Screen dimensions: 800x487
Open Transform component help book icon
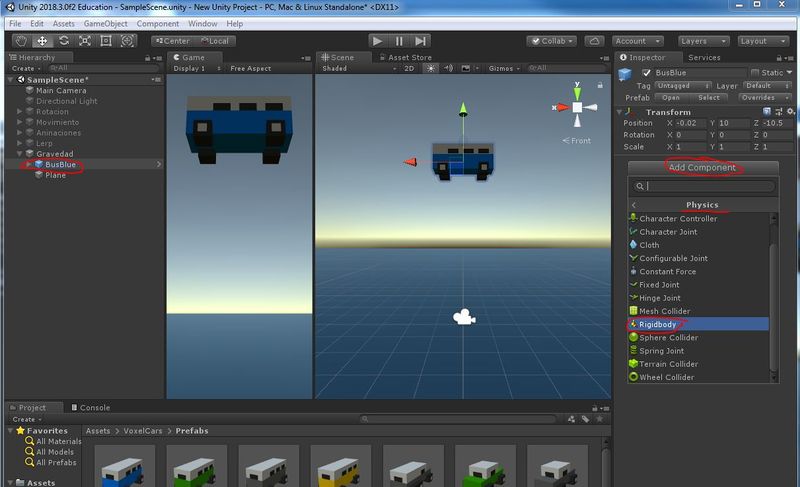click(x=766, y=112)
